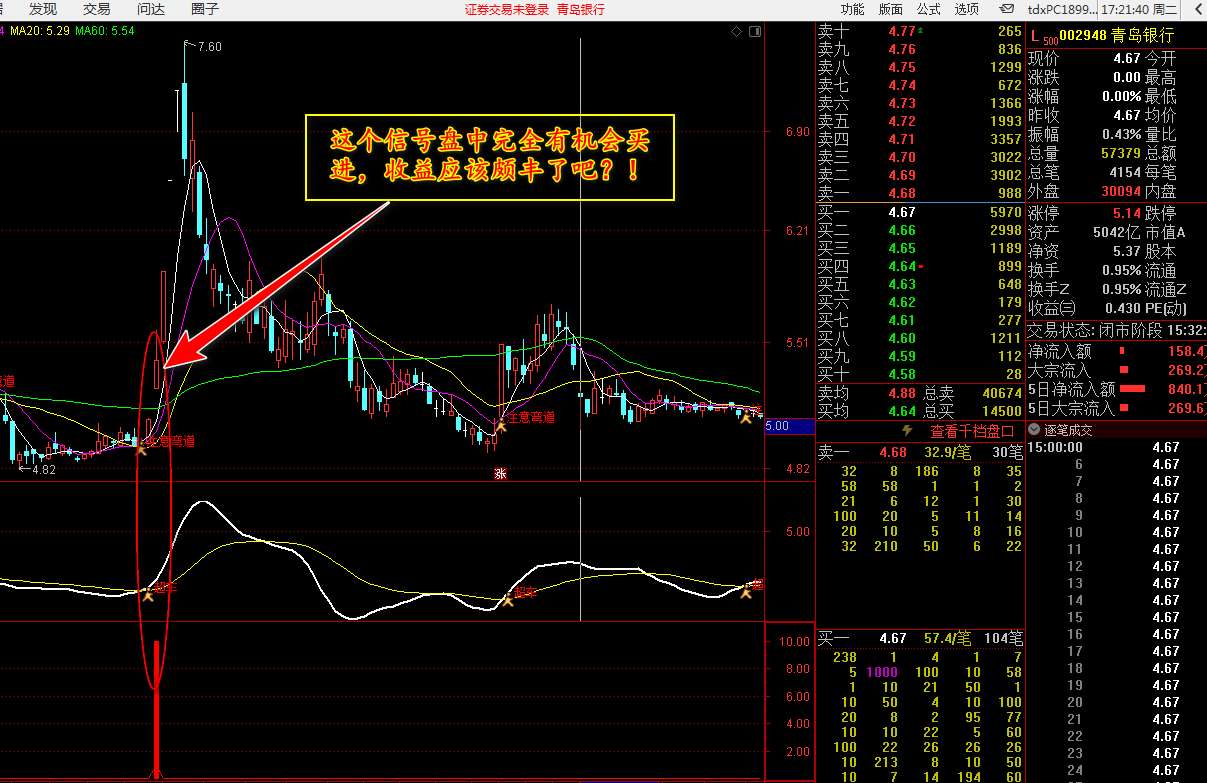Open the 圈子 tab

204,9
